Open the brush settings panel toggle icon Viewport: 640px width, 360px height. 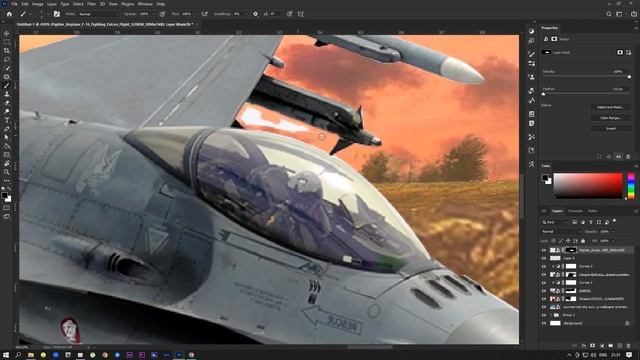(x=57, y=14)
